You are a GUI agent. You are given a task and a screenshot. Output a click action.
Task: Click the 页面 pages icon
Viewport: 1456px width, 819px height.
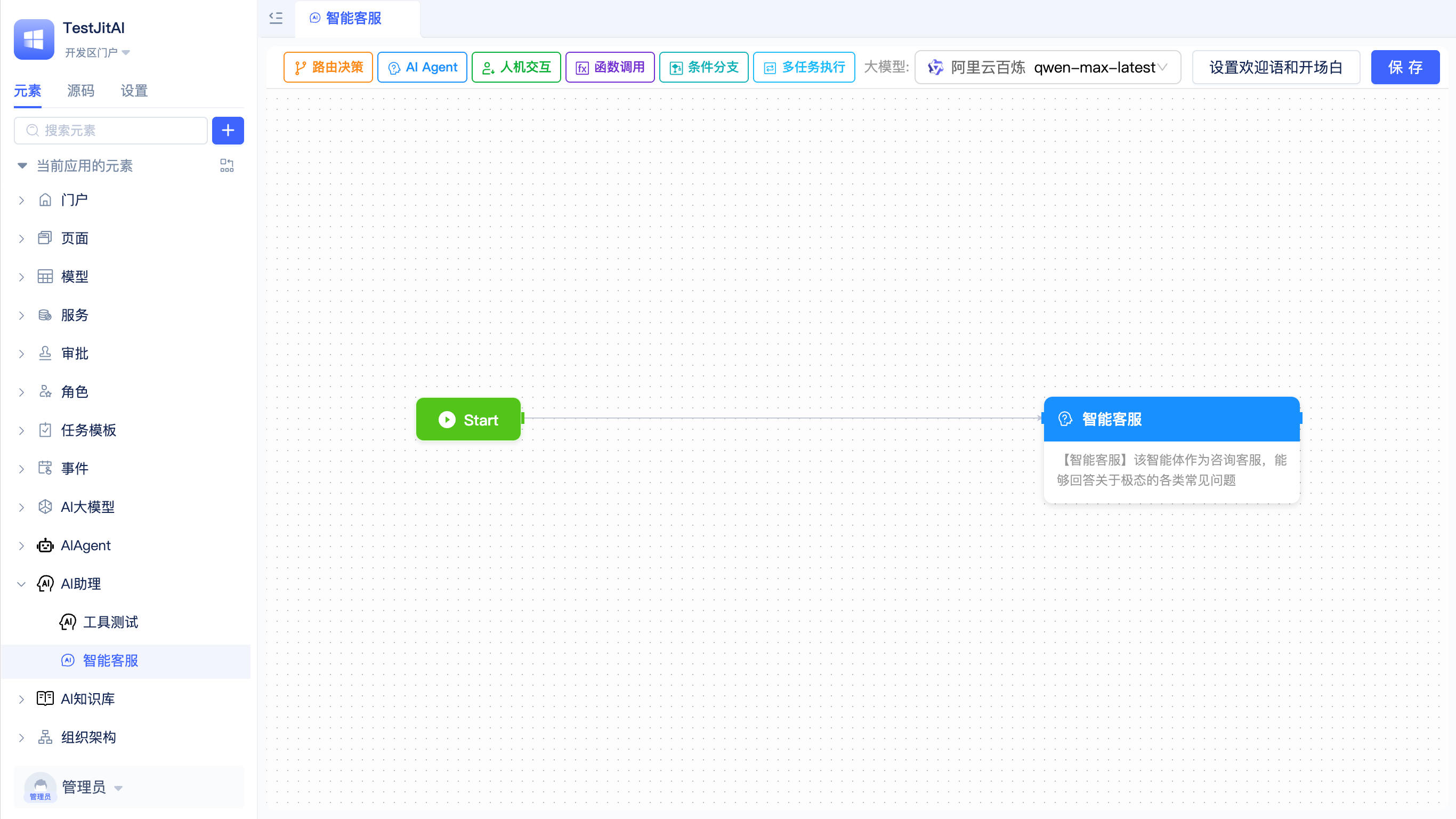45,238
